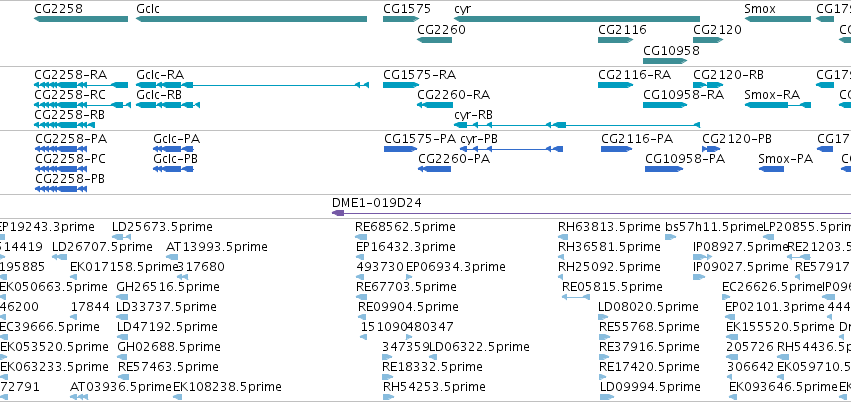Click the RH63813.5prime EST label
The image size is (851, 402).
(609, 227)
